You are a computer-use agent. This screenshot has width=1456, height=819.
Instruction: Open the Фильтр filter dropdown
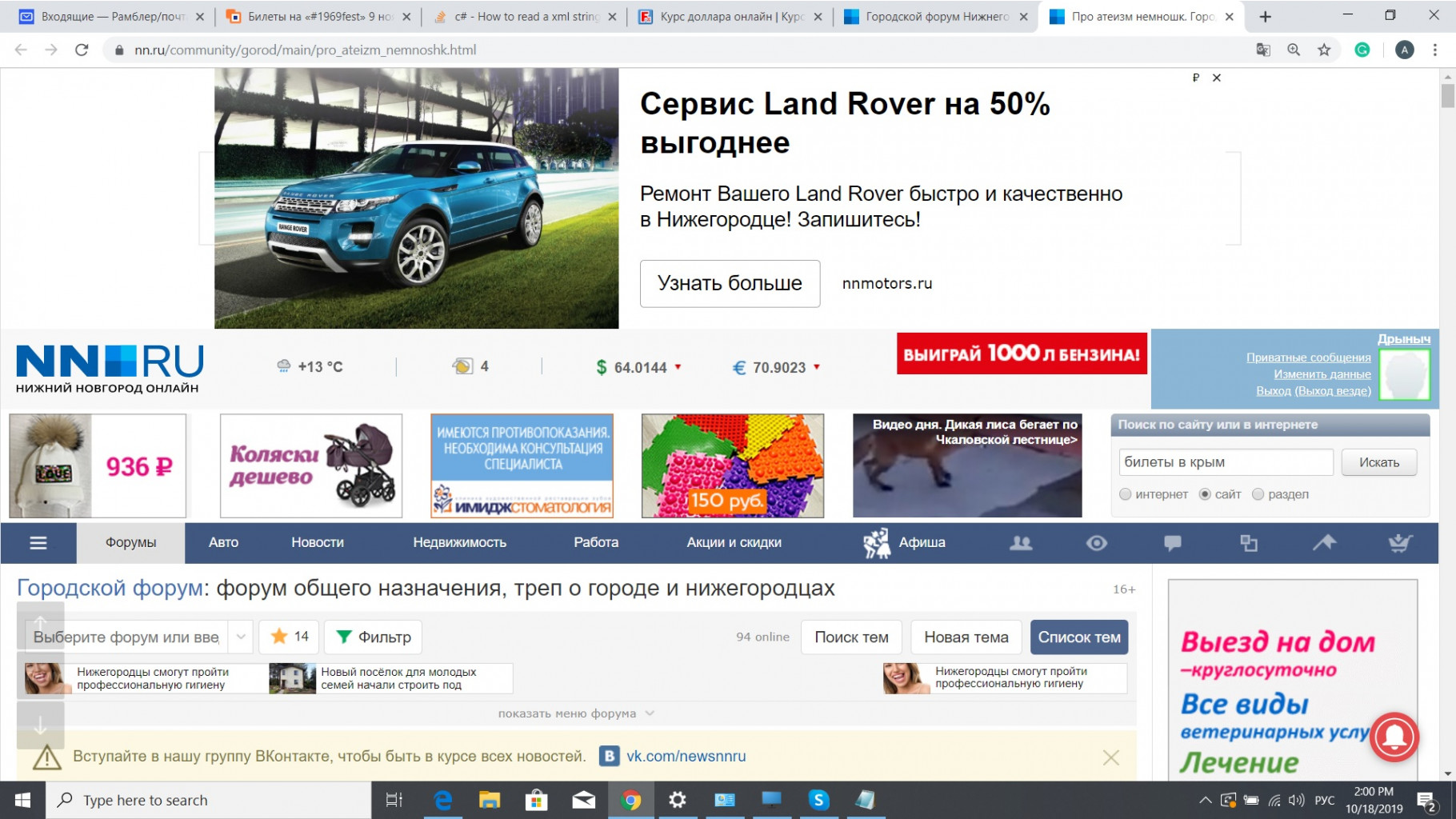pos(374,637)
